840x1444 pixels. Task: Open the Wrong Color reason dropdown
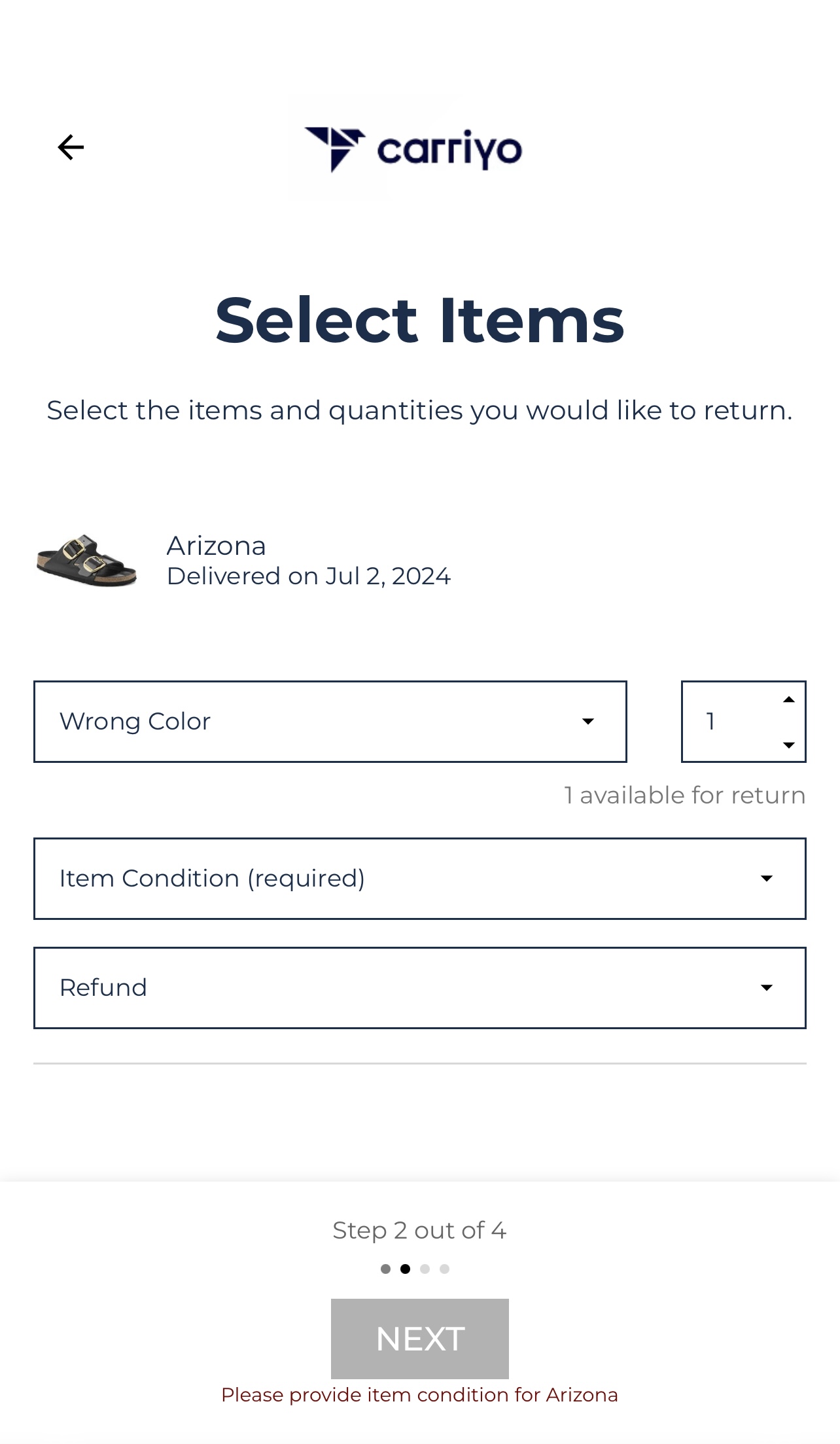click(330, 722)
